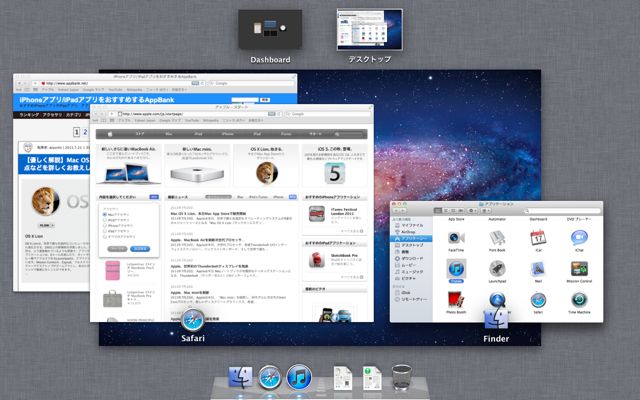640x400 pixels.
Task: Go back in the Finder window
Action: tap(396, 211)
